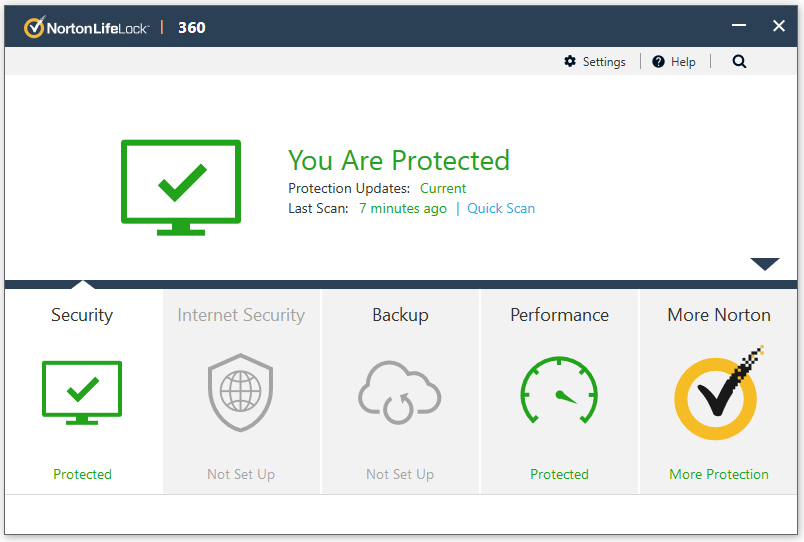
Task: Select the Internet Security tab heading
Action: pos(241,315)
